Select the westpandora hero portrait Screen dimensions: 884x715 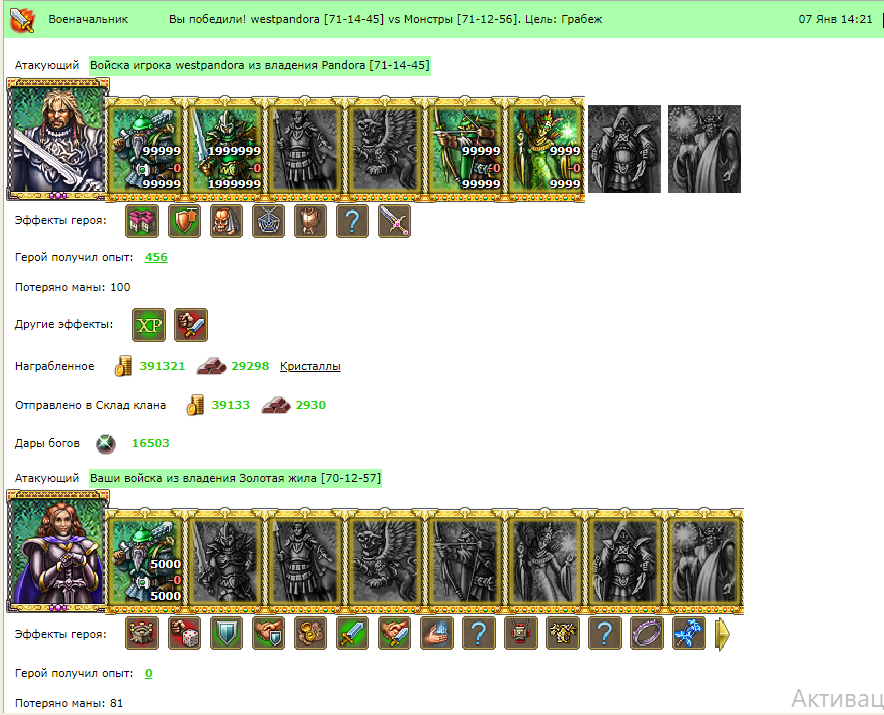click(x=58, y=139)
